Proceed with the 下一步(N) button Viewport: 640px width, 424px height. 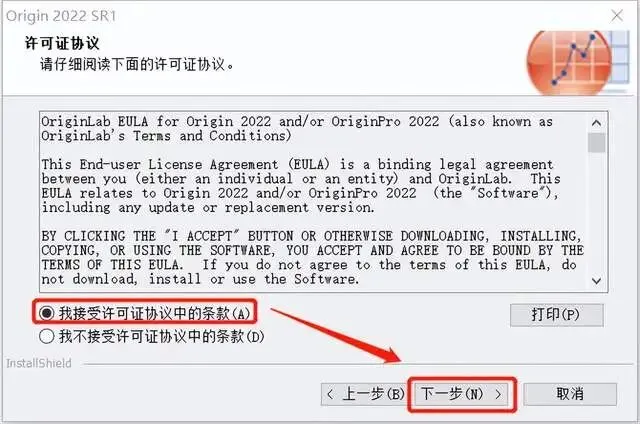462,394
